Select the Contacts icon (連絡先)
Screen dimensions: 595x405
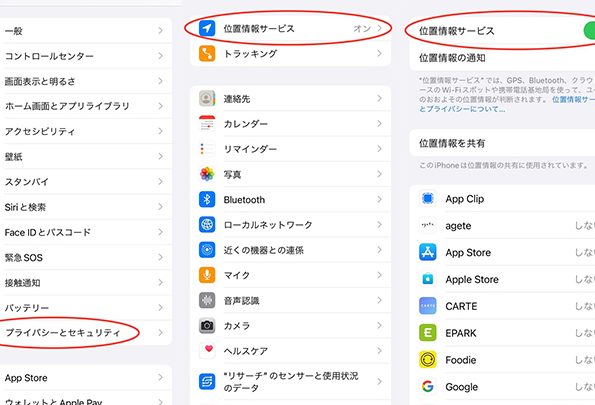[207, 98]
